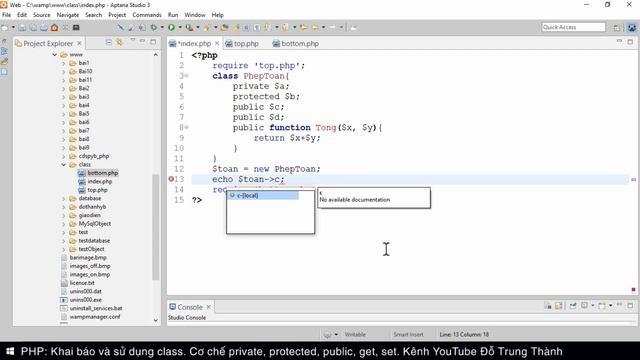Expand the bai1 folder
Viewport: 640px width, 360px height.
point(64,63)
